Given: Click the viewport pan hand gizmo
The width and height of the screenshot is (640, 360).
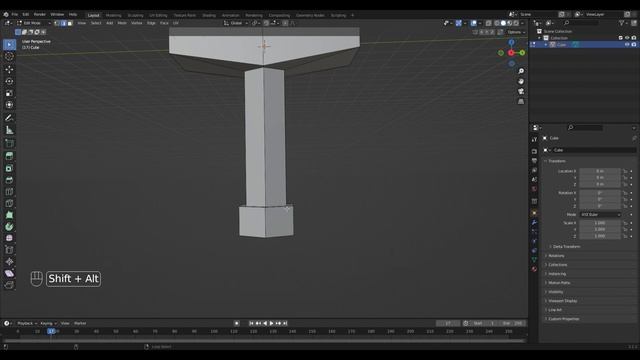Looking at the screenshot, I should coord(521,81).
